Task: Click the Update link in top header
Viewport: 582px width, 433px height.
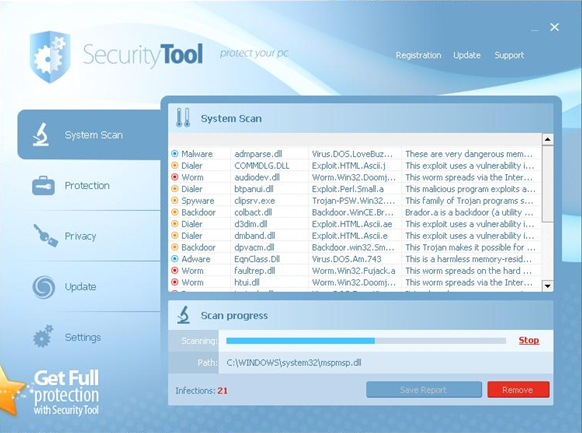Action: (x=467, y=55)
